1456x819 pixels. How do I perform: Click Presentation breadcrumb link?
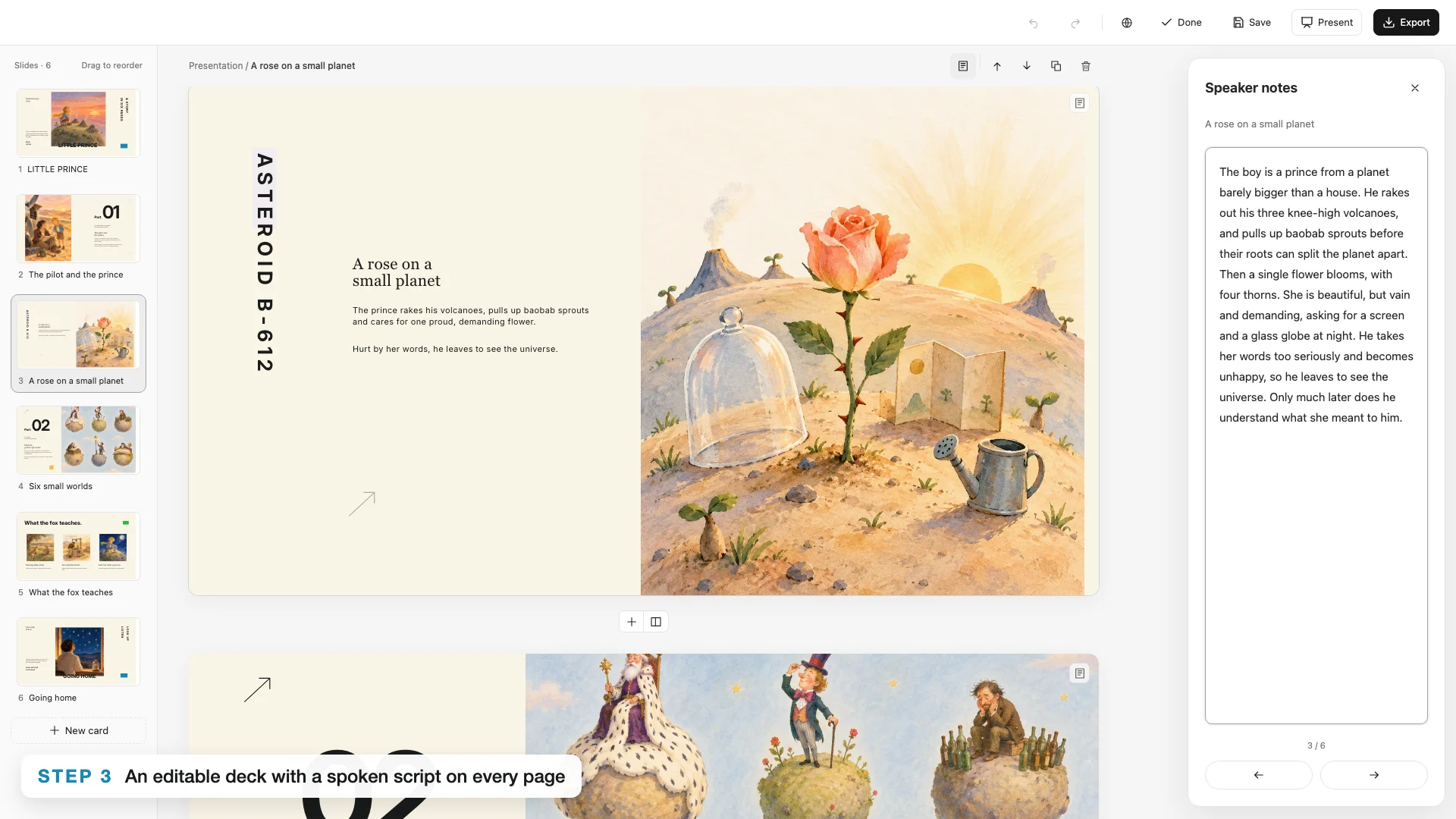coord(215,66)
